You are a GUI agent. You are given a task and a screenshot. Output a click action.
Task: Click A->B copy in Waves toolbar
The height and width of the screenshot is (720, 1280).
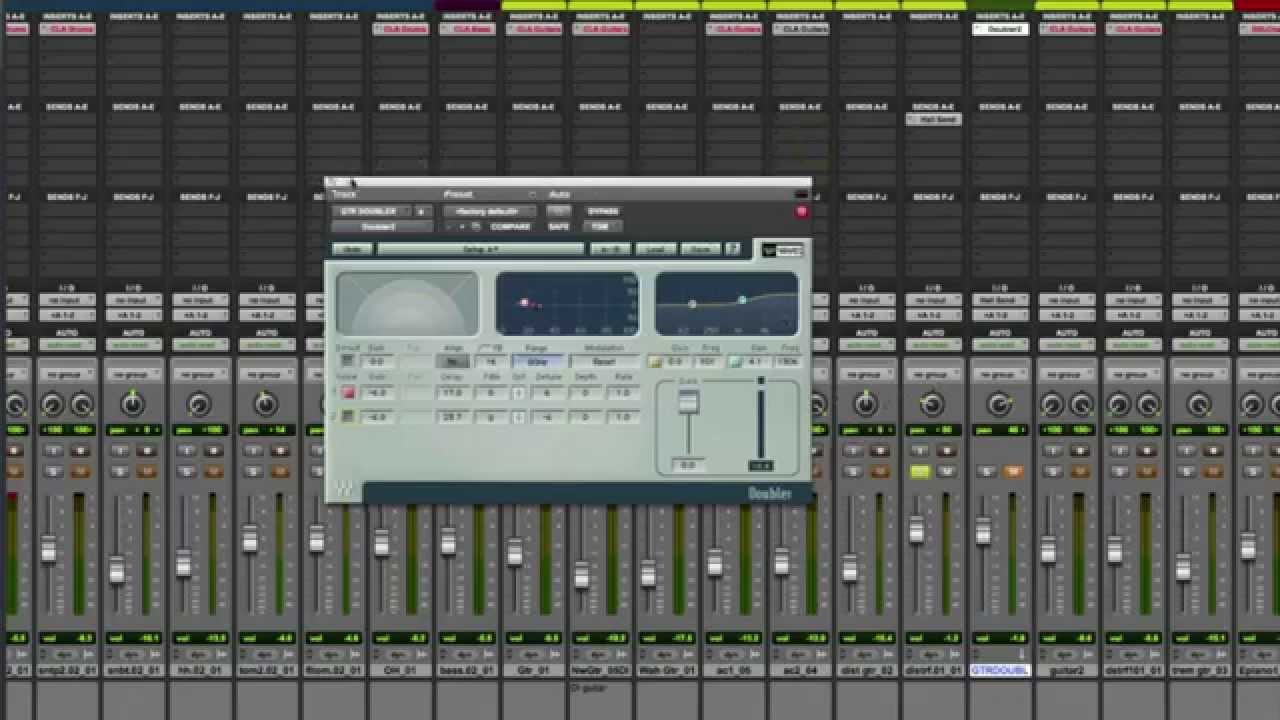tap(610, 249)
